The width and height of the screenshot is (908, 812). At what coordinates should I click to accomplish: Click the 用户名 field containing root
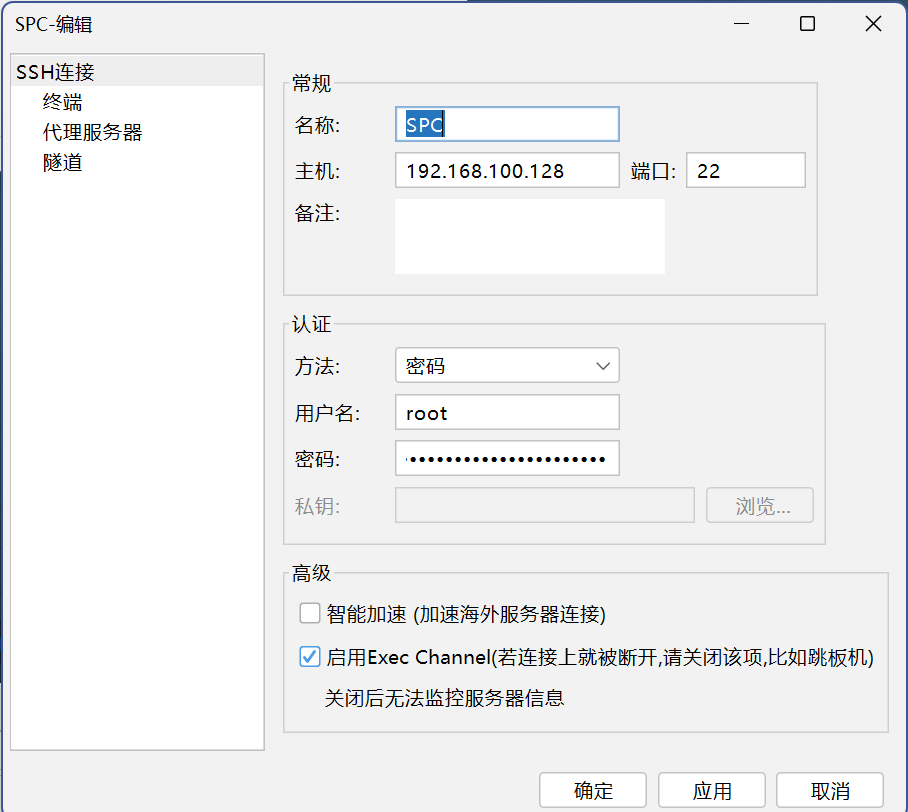point(507,412)
